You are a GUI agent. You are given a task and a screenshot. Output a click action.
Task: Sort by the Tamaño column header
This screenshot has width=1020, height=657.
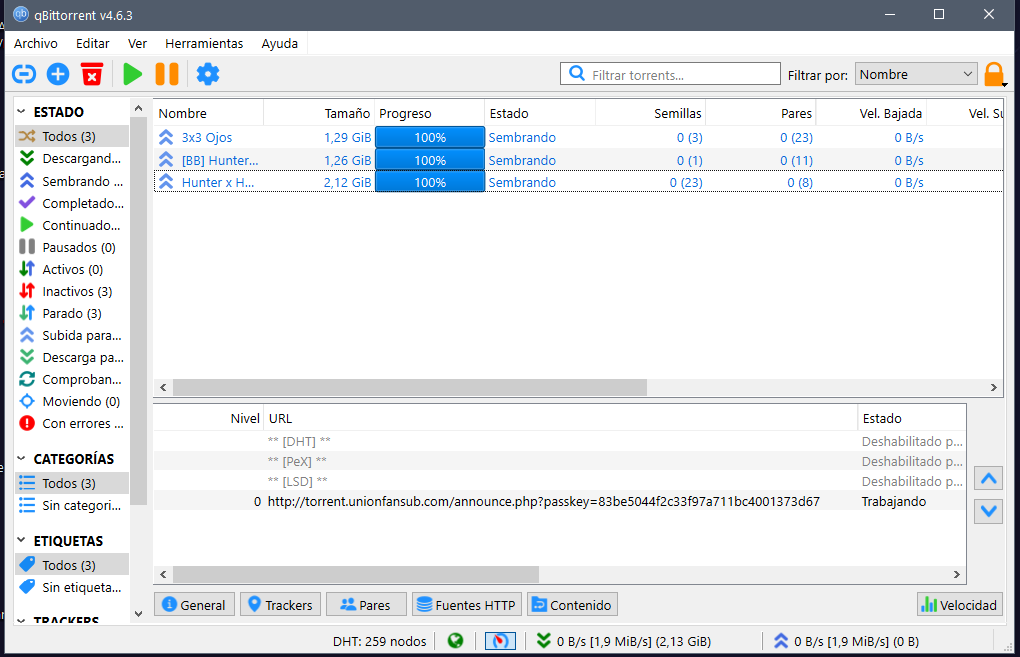319,113
